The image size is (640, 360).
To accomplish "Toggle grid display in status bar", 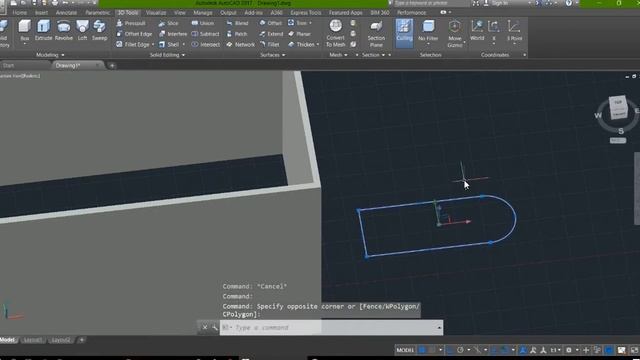I will 422,350.
